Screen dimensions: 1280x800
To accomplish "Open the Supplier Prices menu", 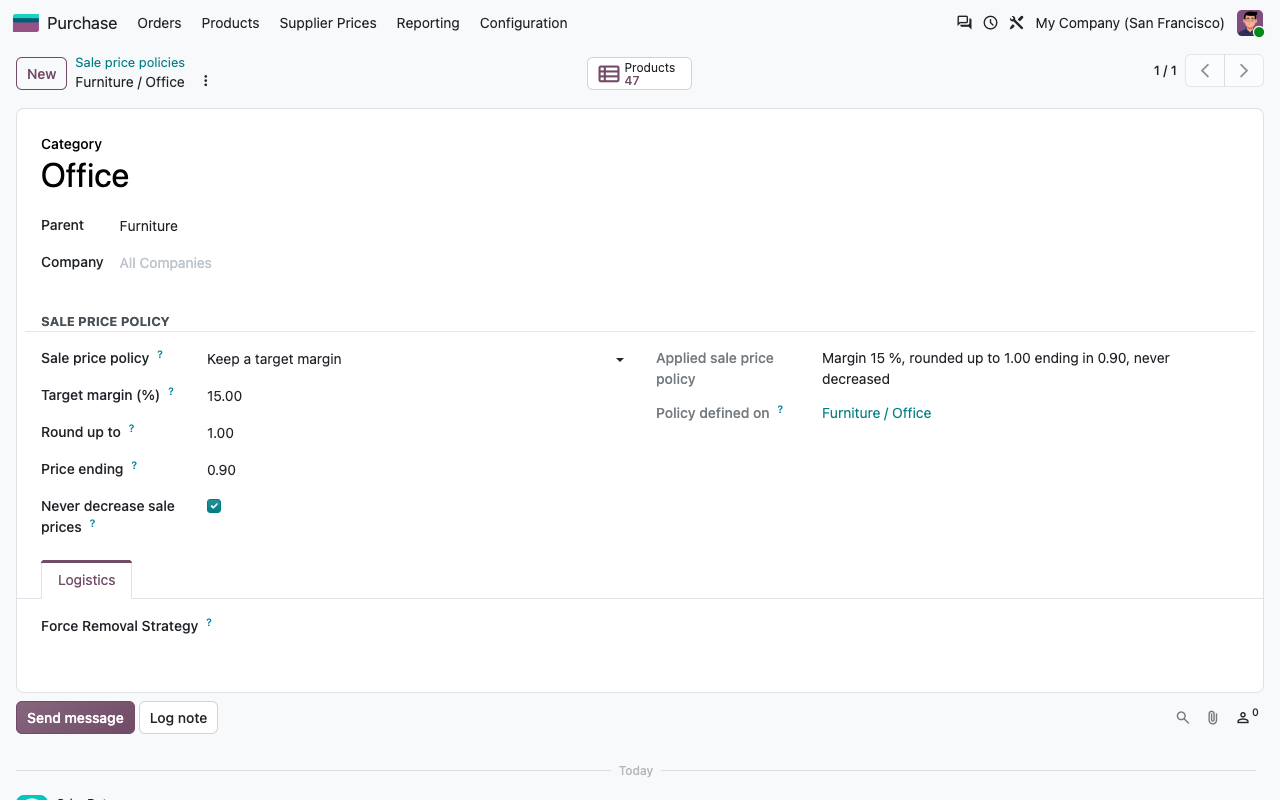I will (328, 23).
